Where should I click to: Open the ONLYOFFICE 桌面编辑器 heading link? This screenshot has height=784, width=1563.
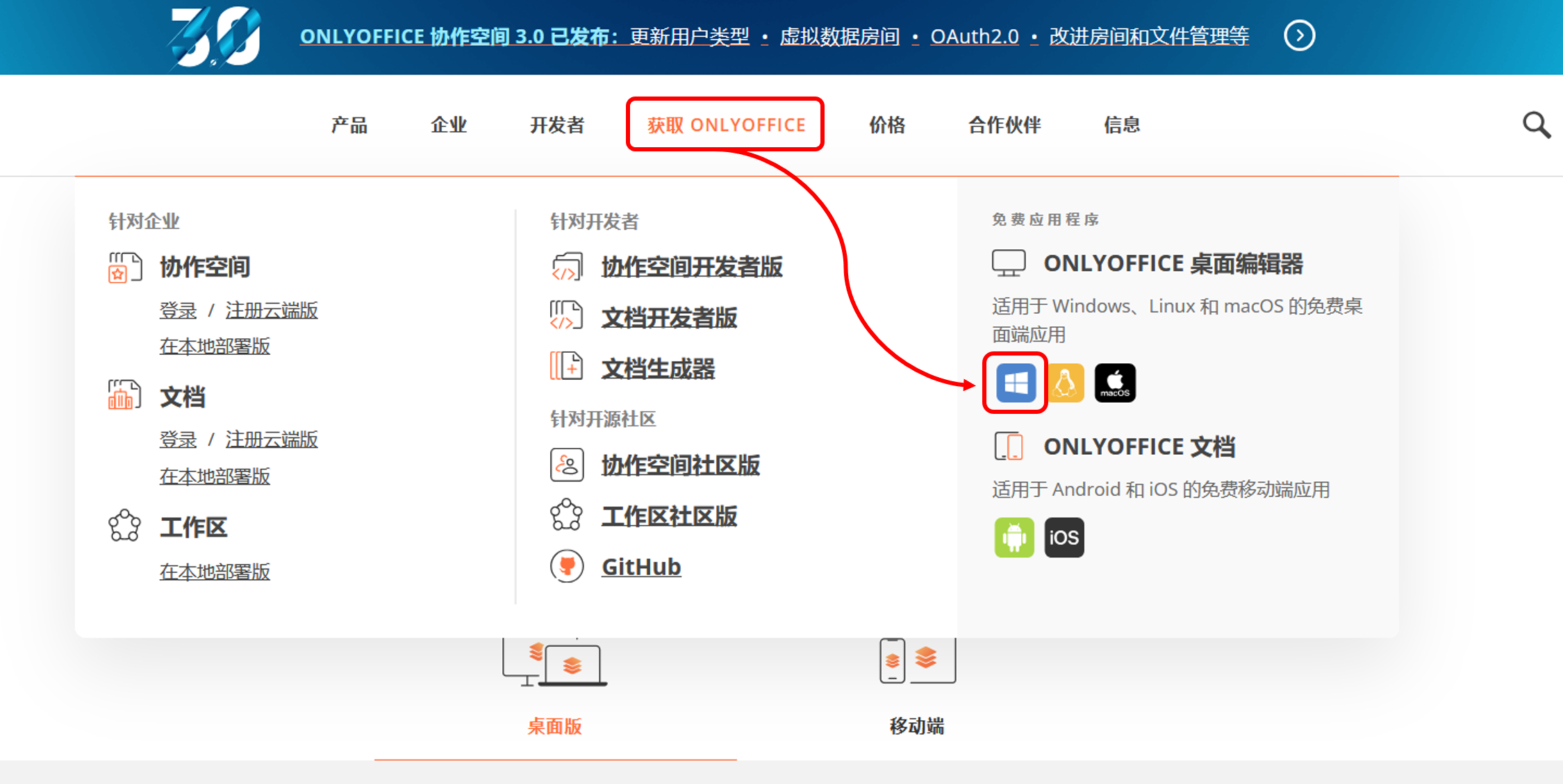(x=1173, y=264)
